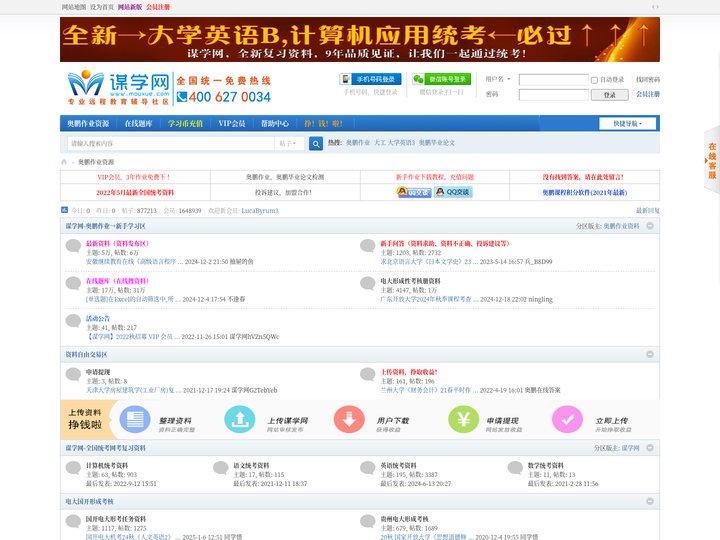Screen dimensions: 720x540
Task: Click the blue magnifier search button
Action: tap(316, 144)
